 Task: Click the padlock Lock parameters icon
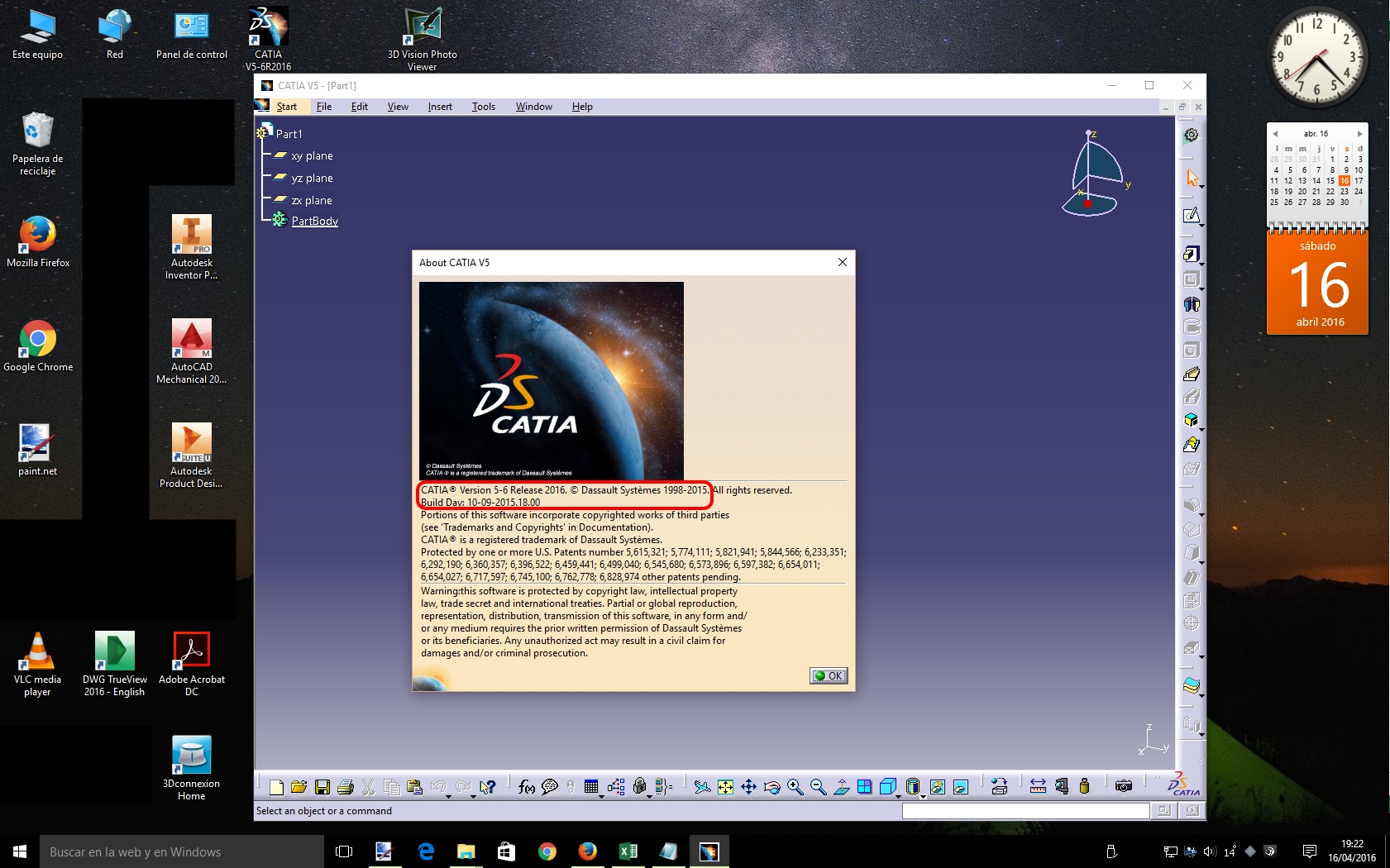(639, 787)
